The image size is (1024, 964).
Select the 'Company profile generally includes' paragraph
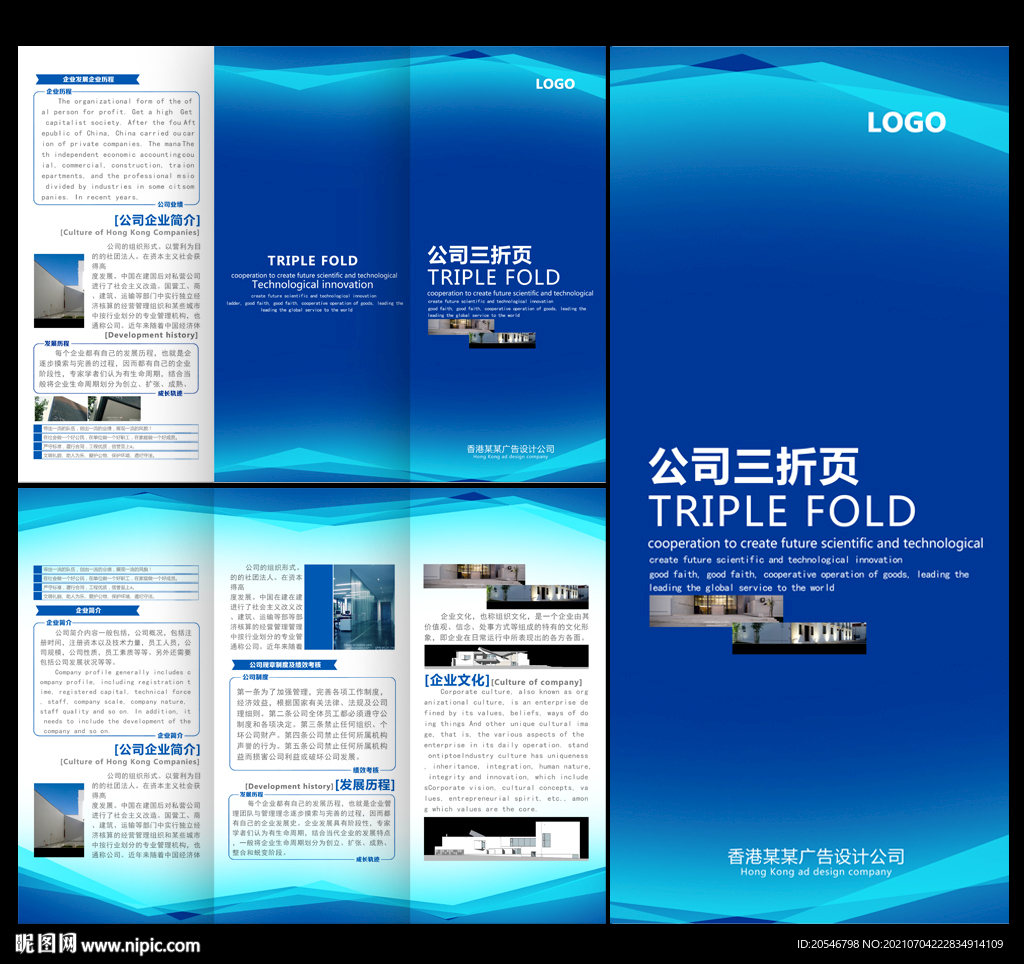[x=116, y=701]
